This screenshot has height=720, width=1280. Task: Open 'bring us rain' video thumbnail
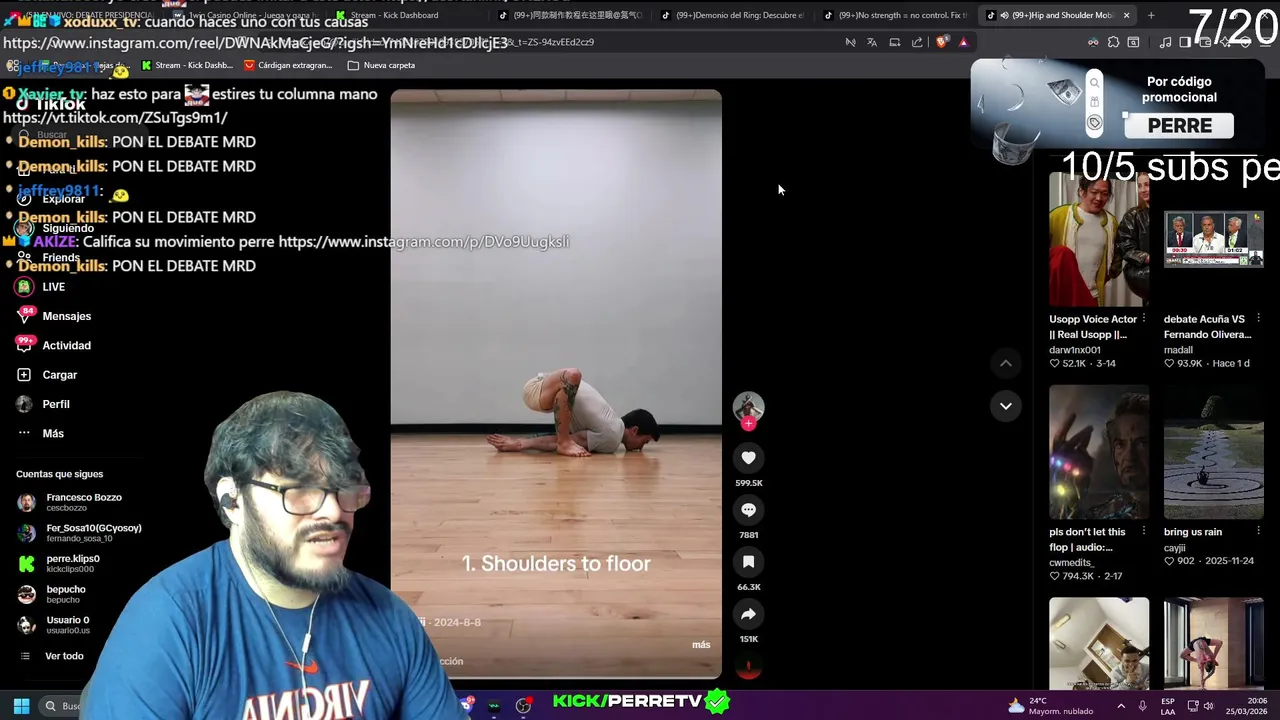1213,452
